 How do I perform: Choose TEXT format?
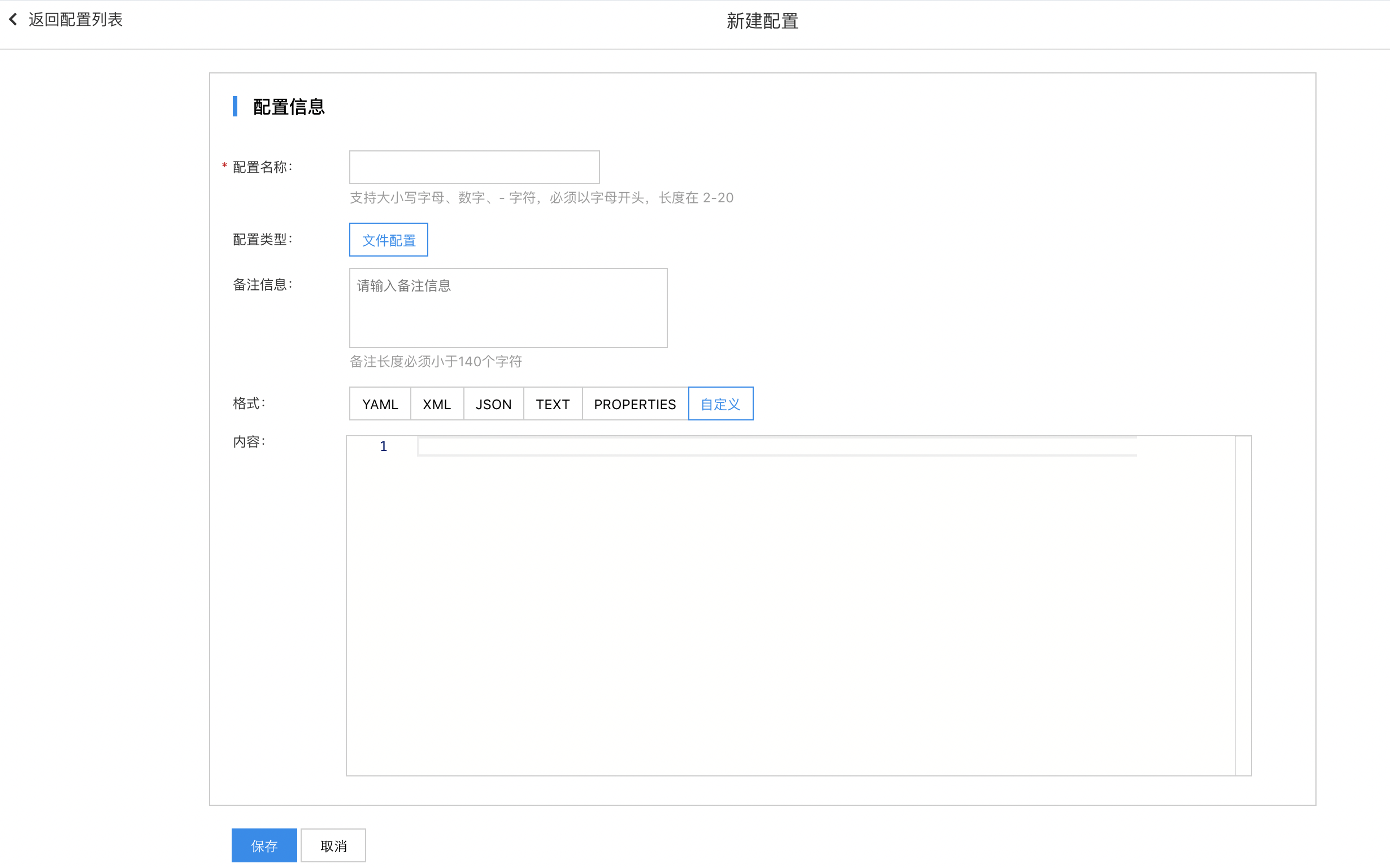(x=553, y=404)
